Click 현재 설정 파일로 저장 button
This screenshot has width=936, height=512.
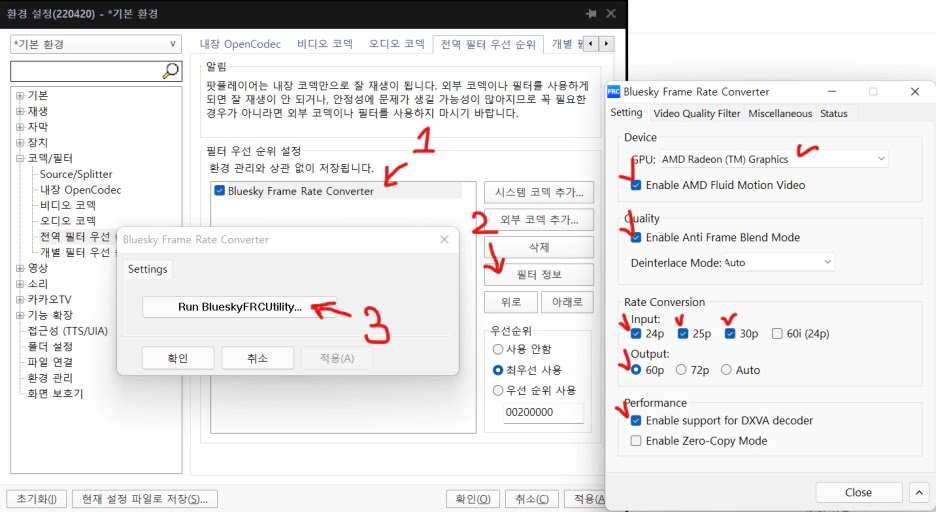click(x=144, y=499)
